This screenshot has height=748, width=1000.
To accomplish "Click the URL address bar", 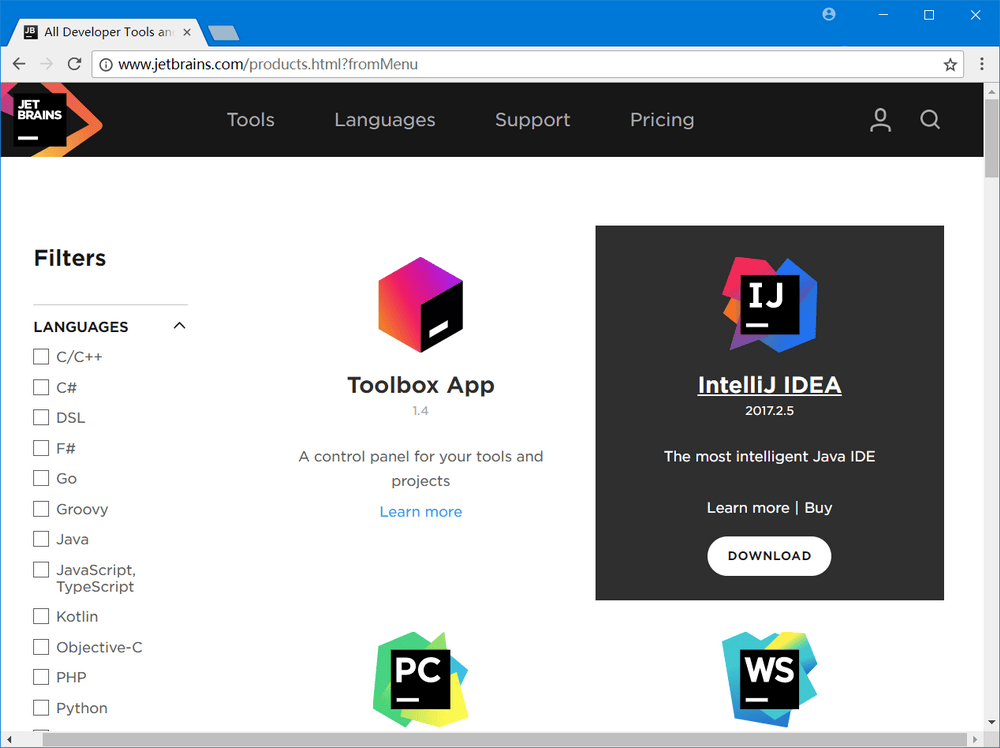I will point(527,64).
